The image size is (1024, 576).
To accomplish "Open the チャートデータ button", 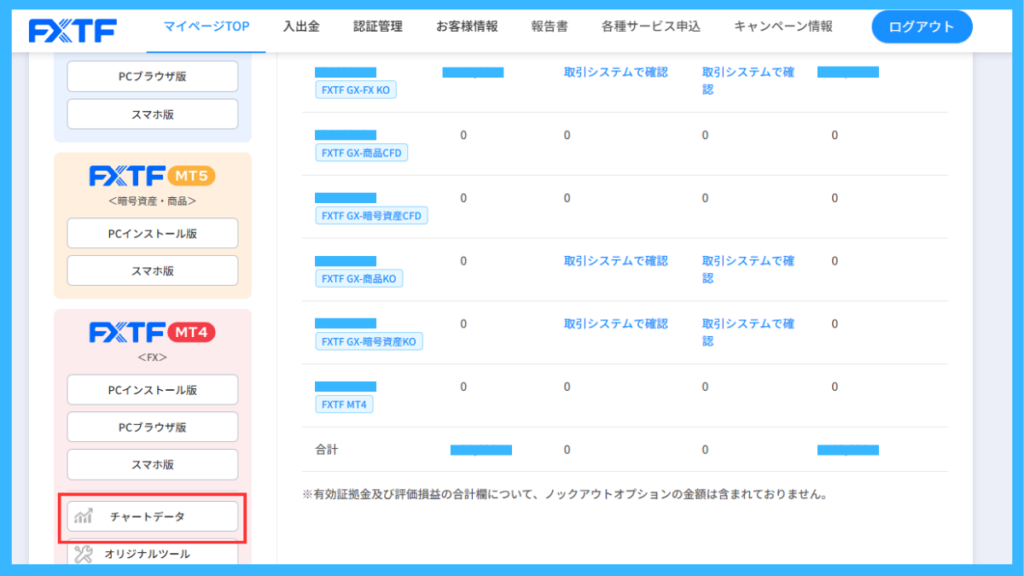I will pos(153,517).
